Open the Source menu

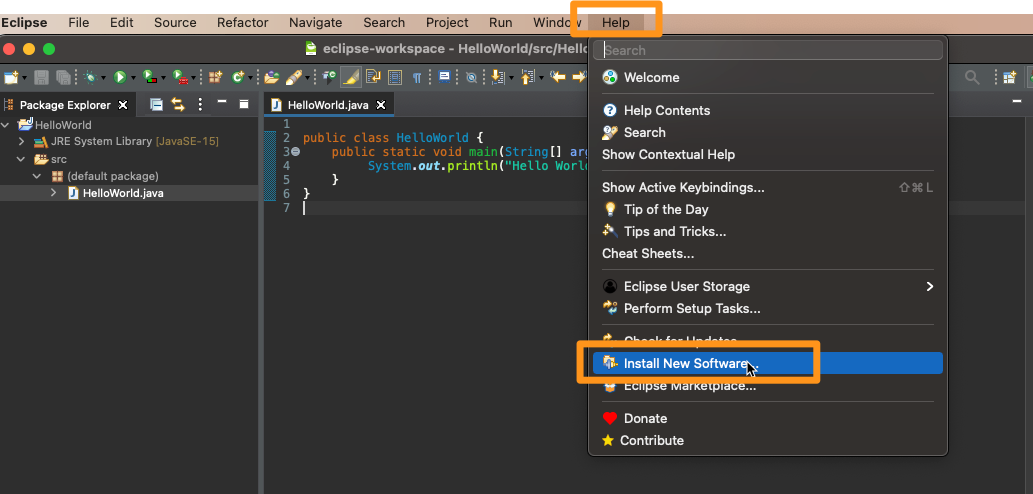(x=175, y=22)
